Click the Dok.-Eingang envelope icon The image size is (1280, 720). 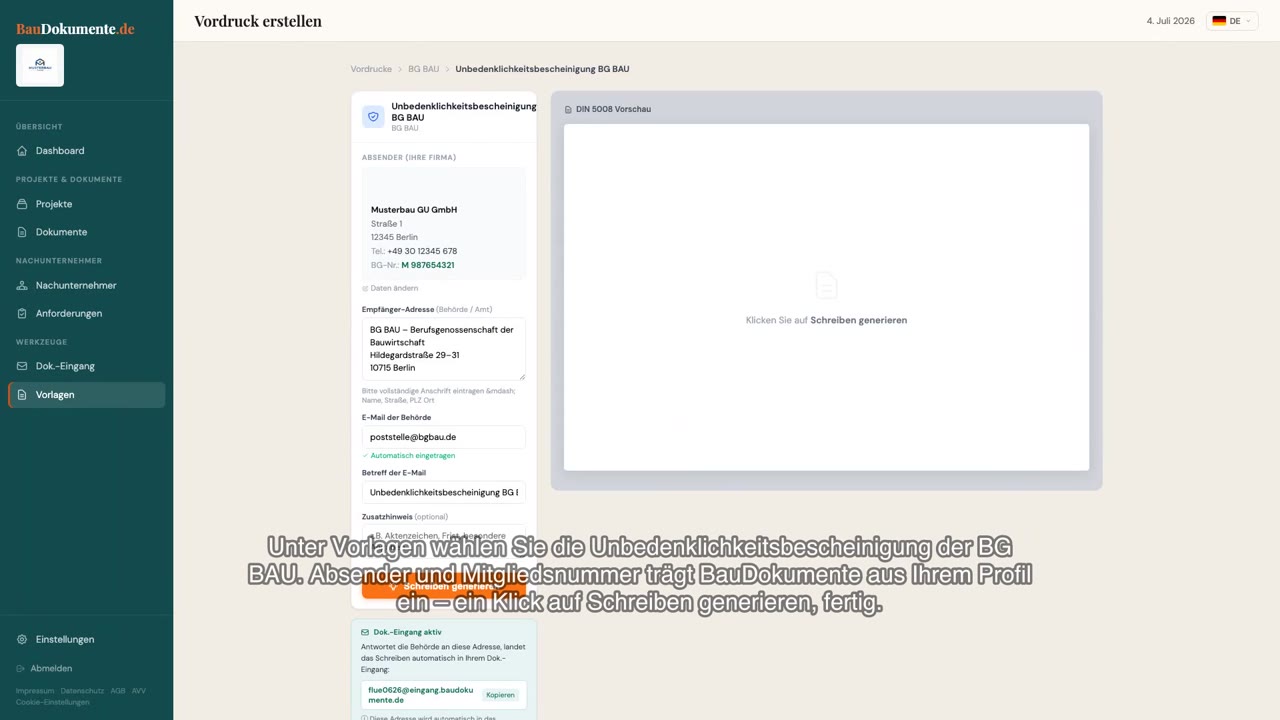22,366
